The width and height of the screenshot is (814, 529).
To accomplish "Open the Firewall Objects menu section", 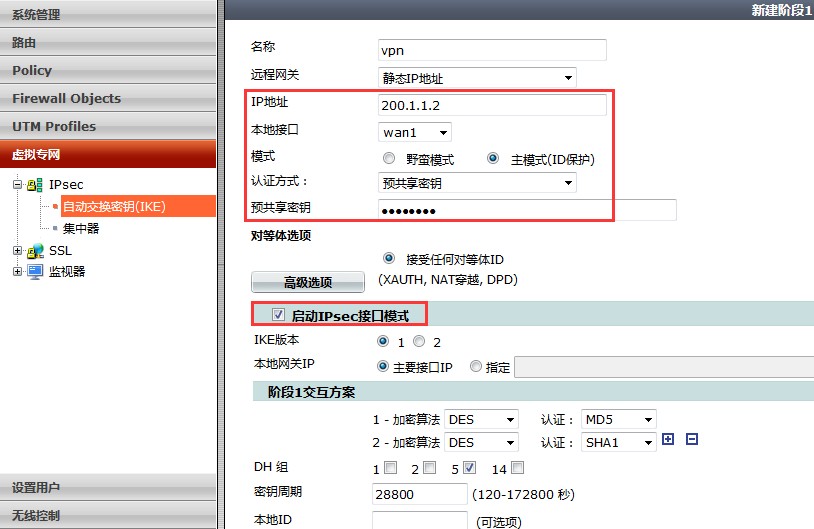I will pos(66,98).
